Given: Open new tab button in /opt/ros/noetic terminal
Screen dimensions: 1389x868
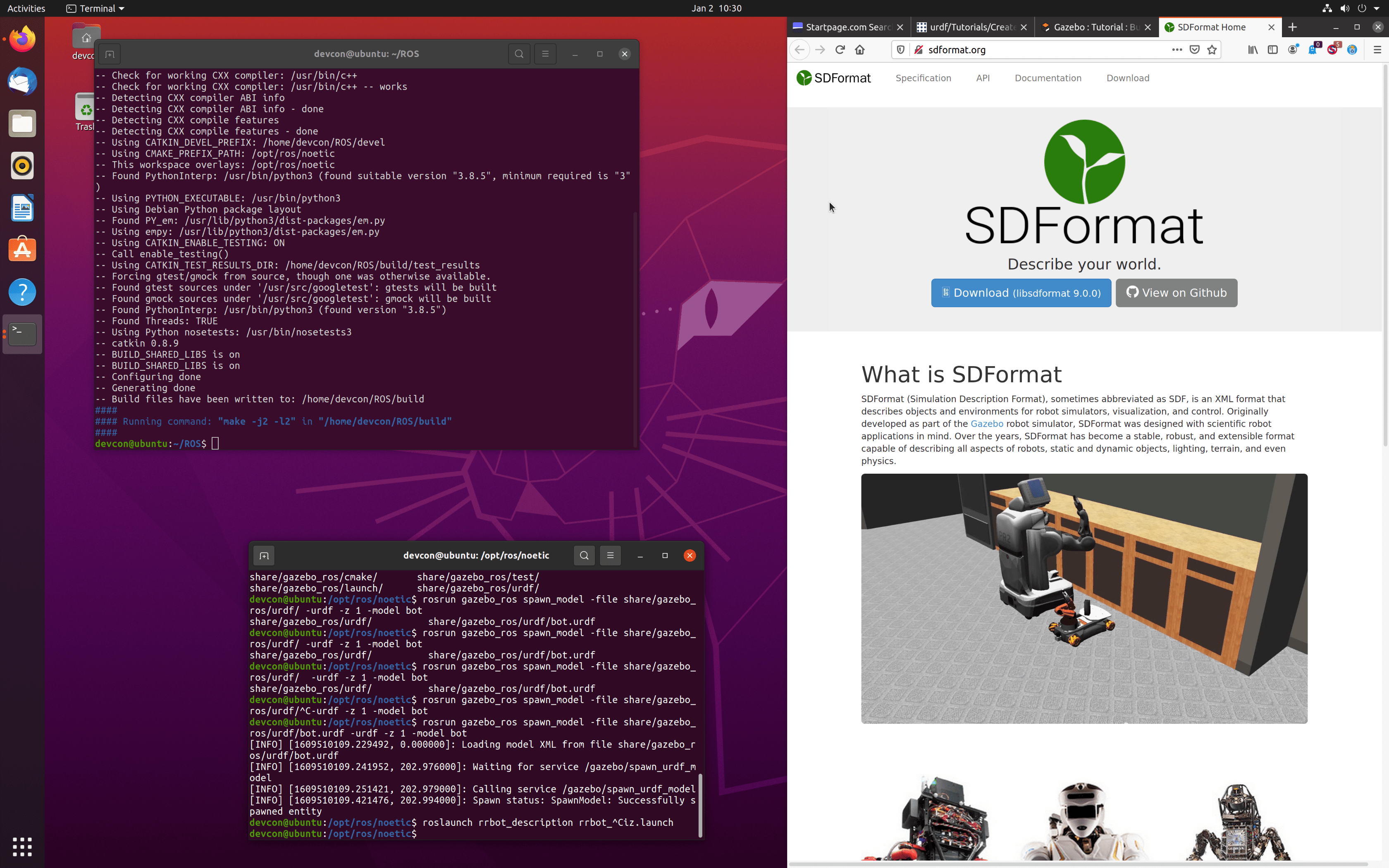Looking at the screenshot, I should point(264,555).
